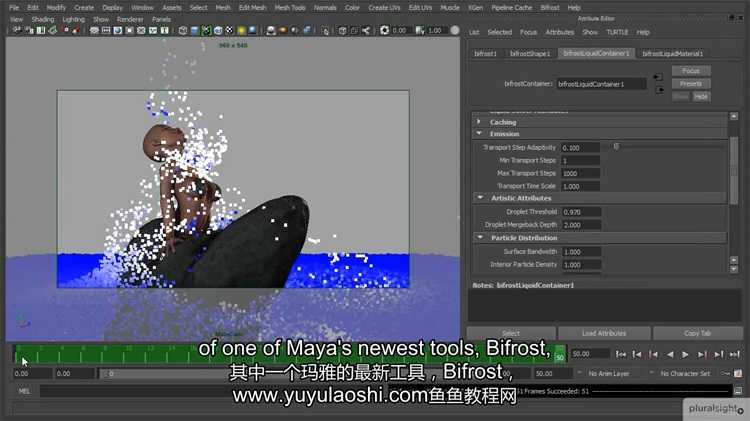Click the exposure icon beside 0.00

pos(385,31)
